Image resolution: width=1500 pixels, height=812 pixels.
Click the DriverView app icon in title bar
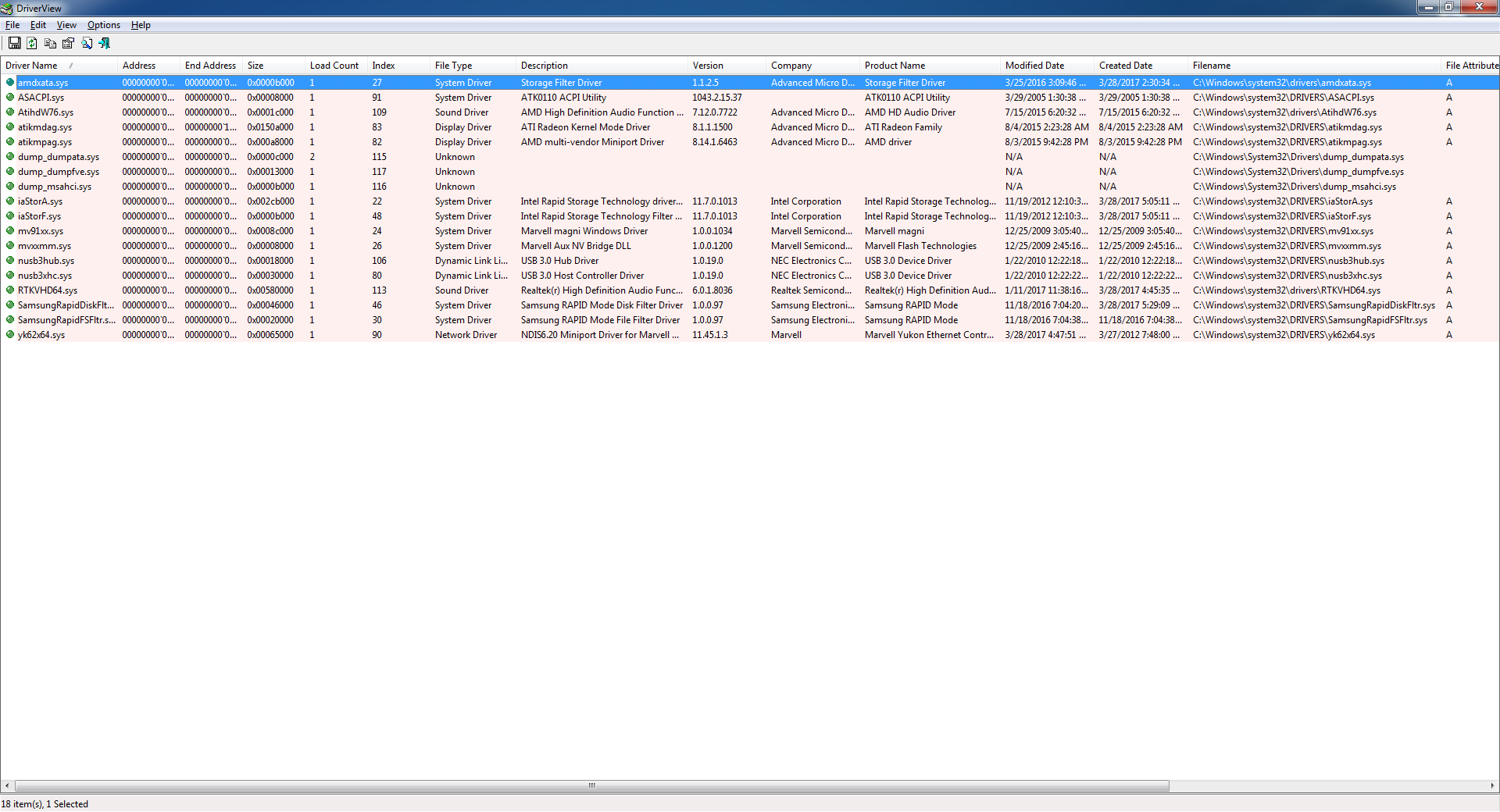7,8
